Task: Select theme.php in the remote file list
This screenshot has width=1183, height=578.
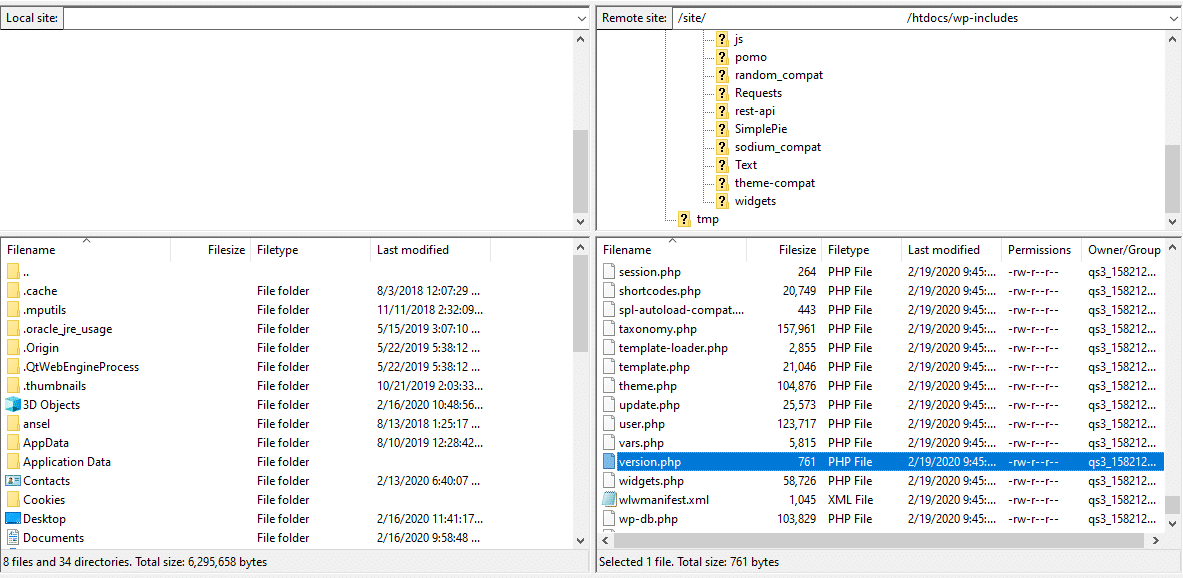Action: (649, 385)
